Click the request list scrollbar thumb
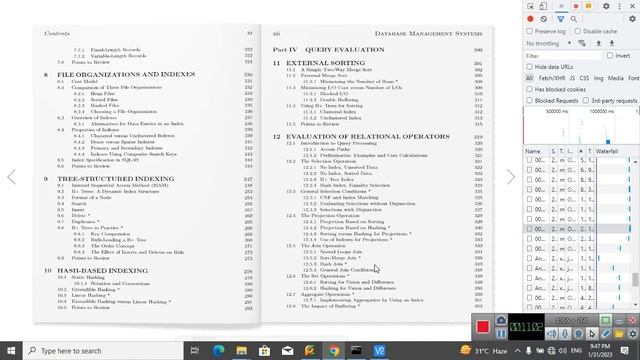 tap(636, 280)
